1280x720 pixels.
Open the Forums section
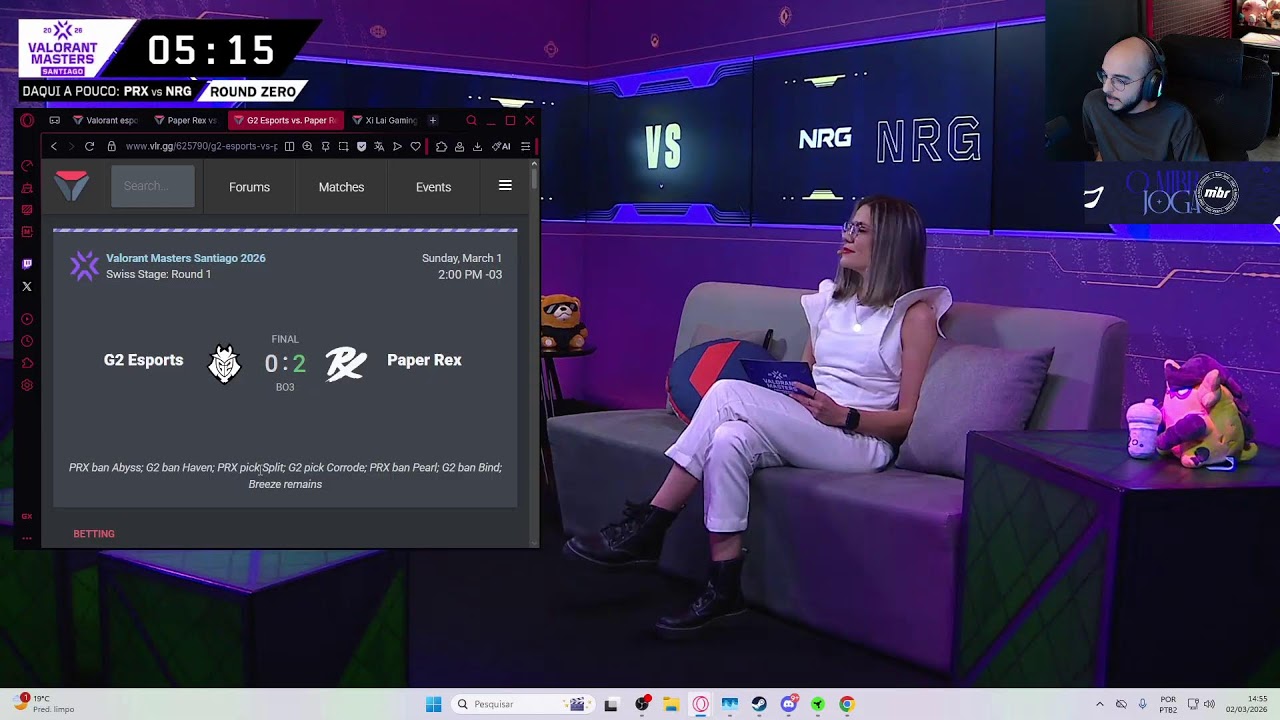(249, 187)
